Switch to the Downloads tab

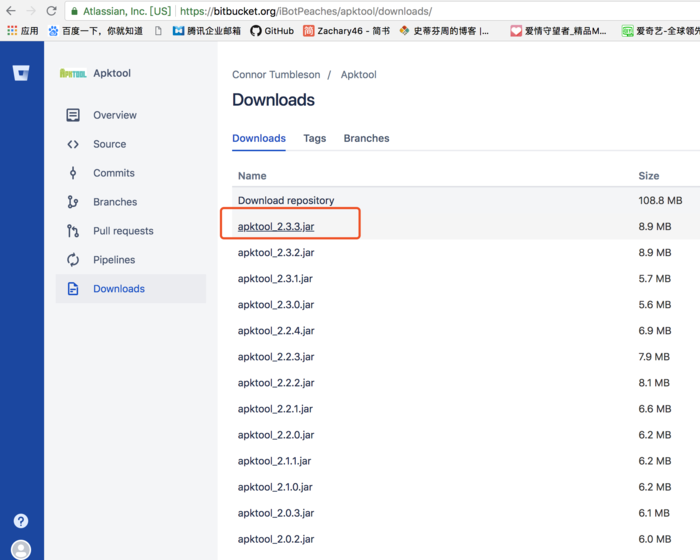[x=259, y=138]
